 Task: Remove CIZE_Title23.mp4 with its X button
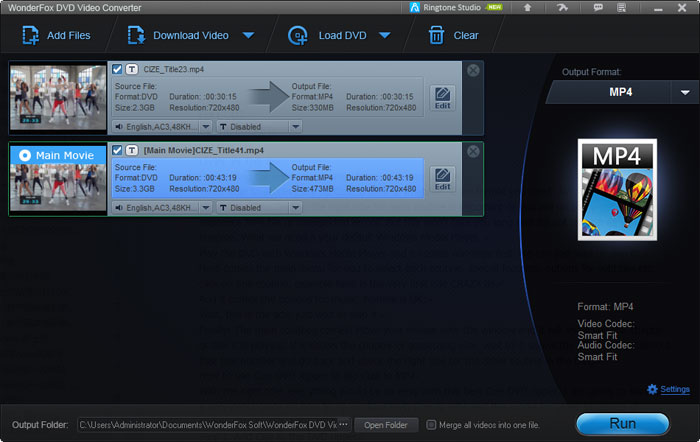click(473, 70)
